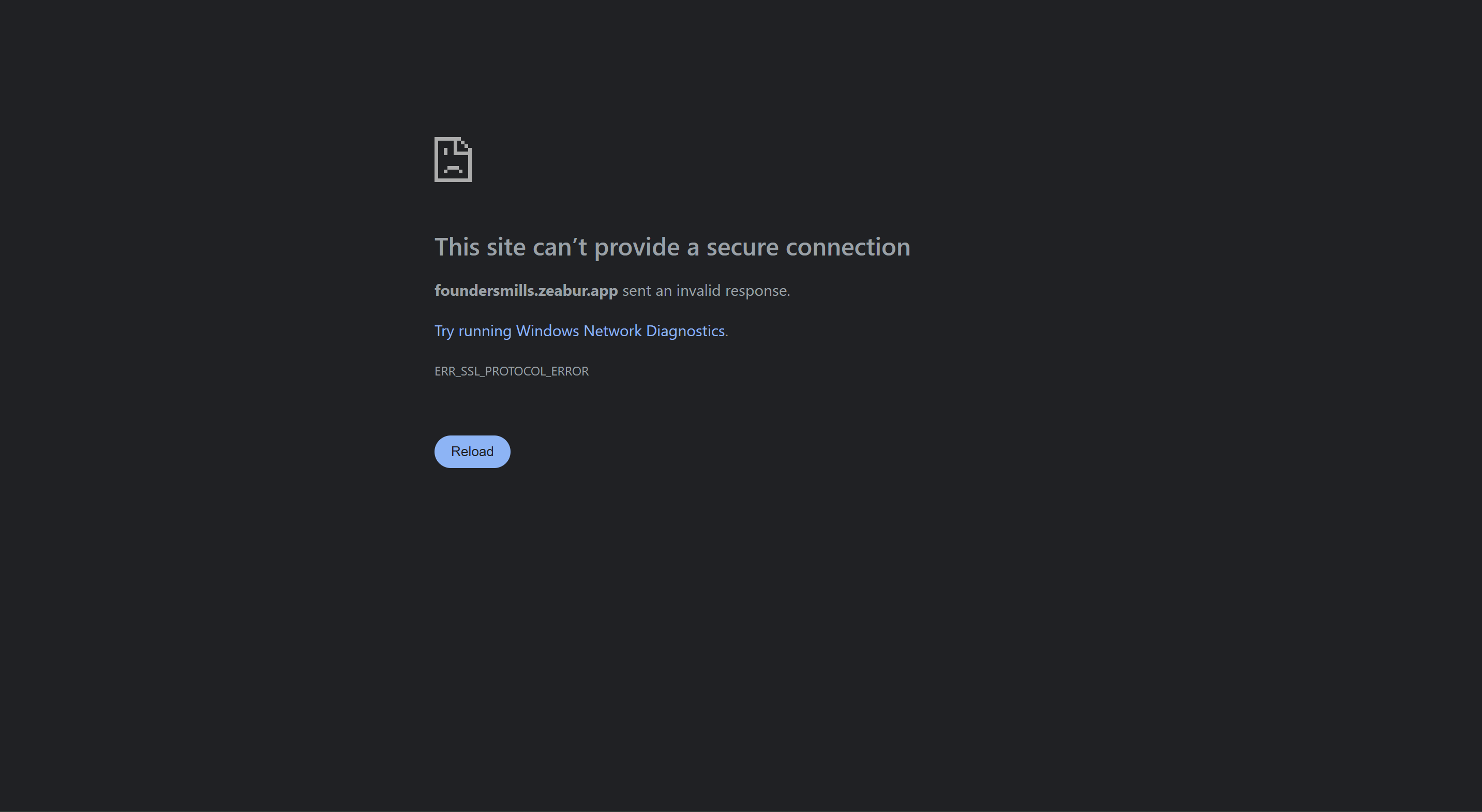Click 'zeabur.app' in the bold domain name
Image resolution: width=1482 pixels, height=812 pixels.
click(578, 291)
